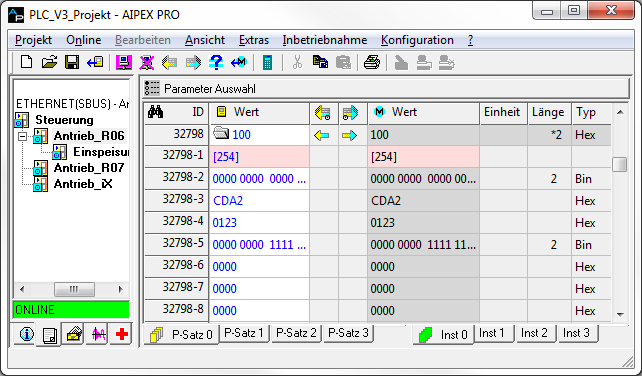This screenshot has width=642, height=376.
Task: Click the ID 32798-5 row cell
Action: 176,245
